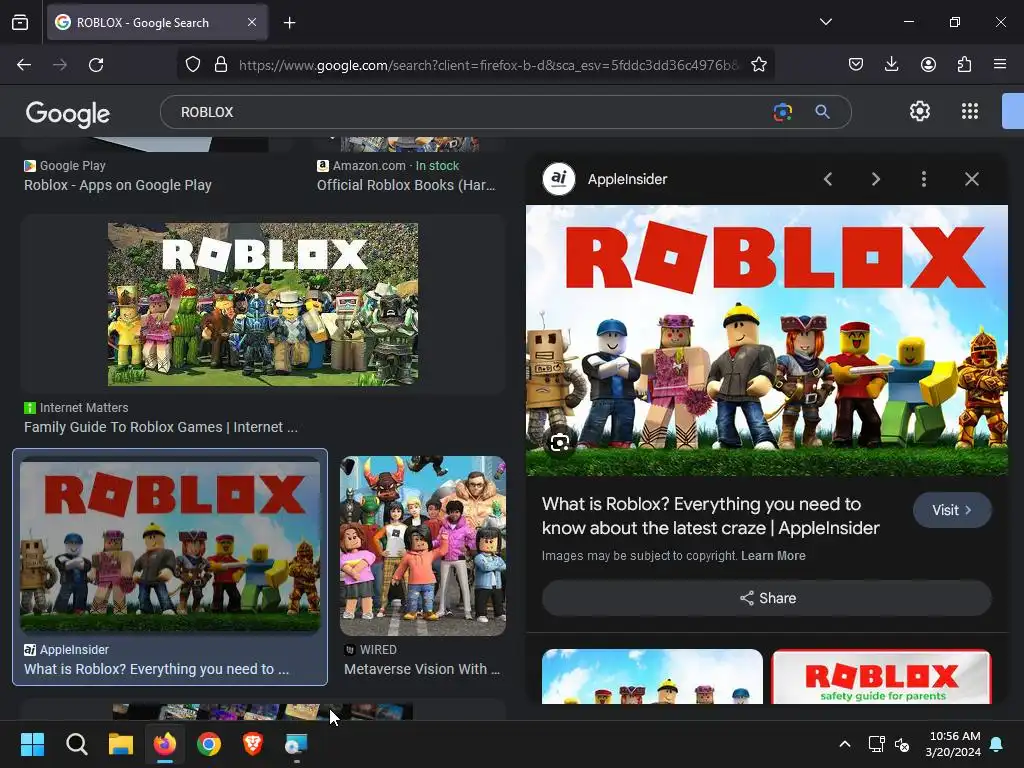Open three-dot more options in preview

[923, 179]
